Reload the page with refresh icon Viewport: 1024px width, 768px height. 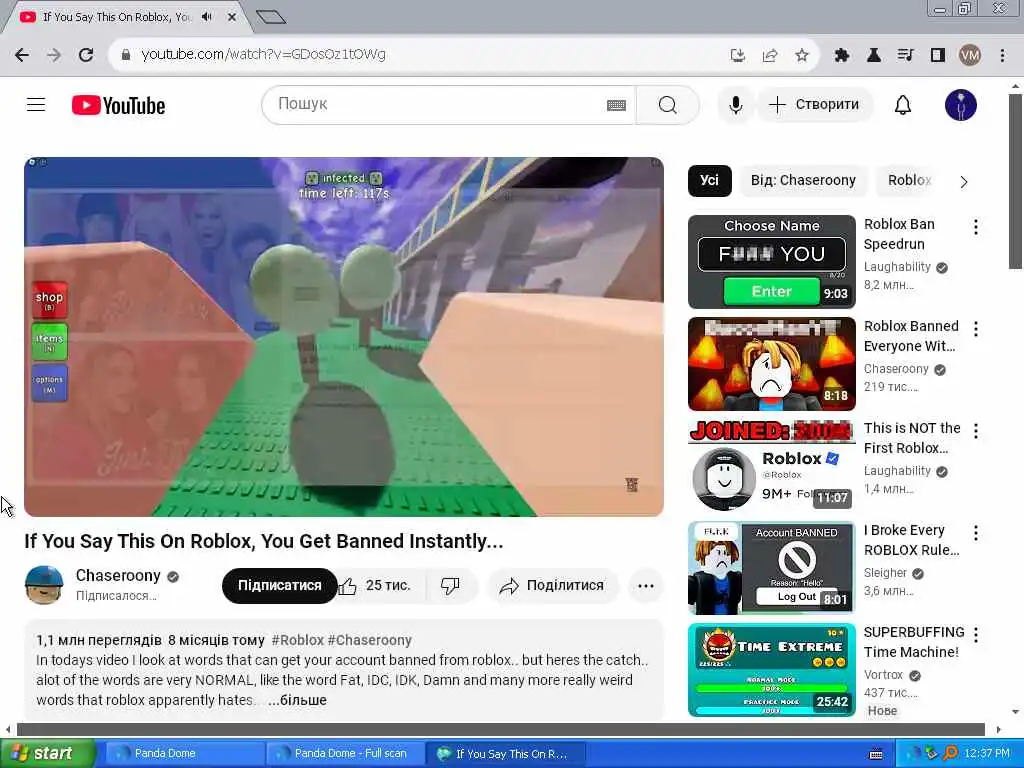pos(86,55)
